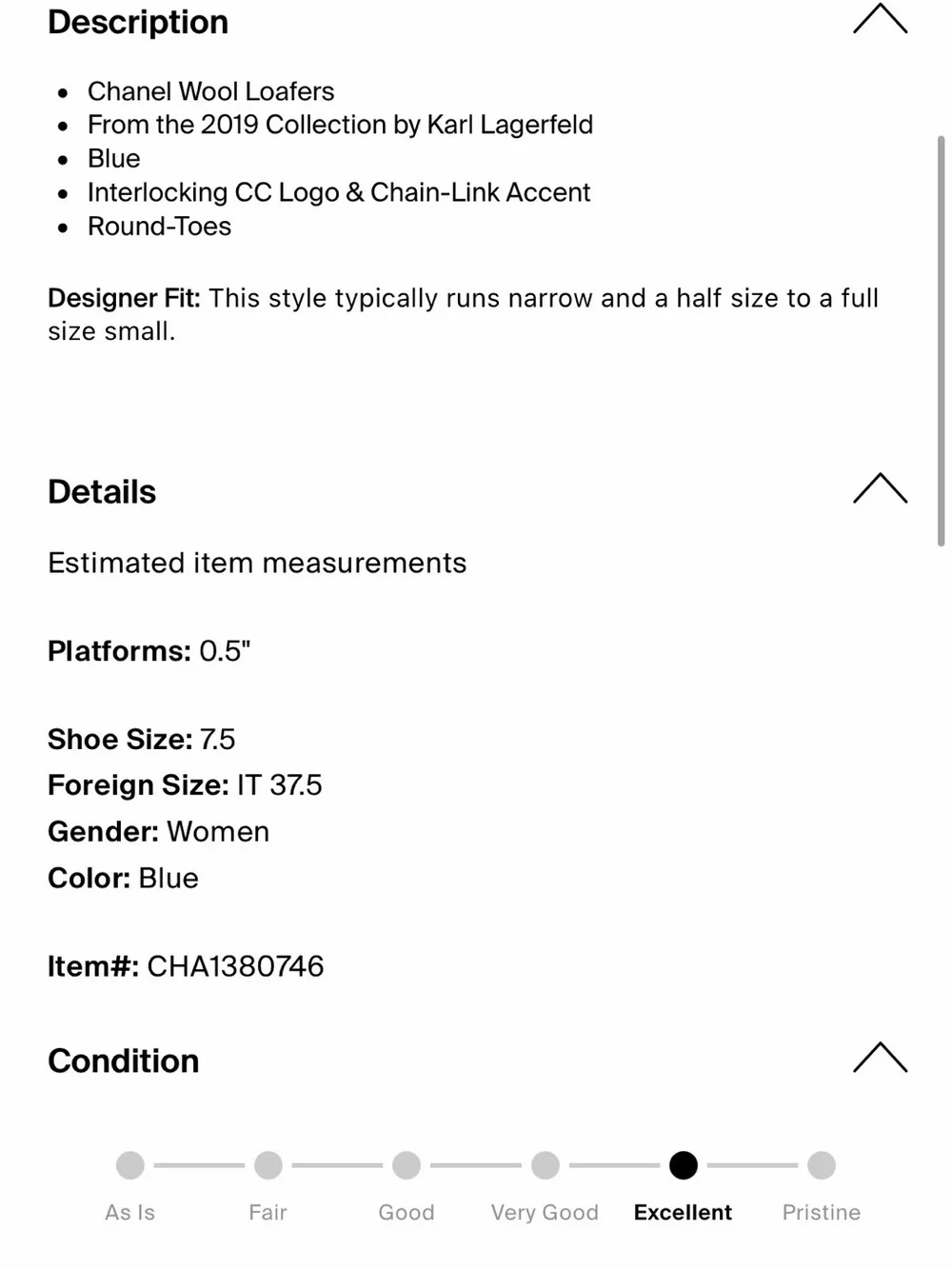Select the Fair condition dot

268,1165
